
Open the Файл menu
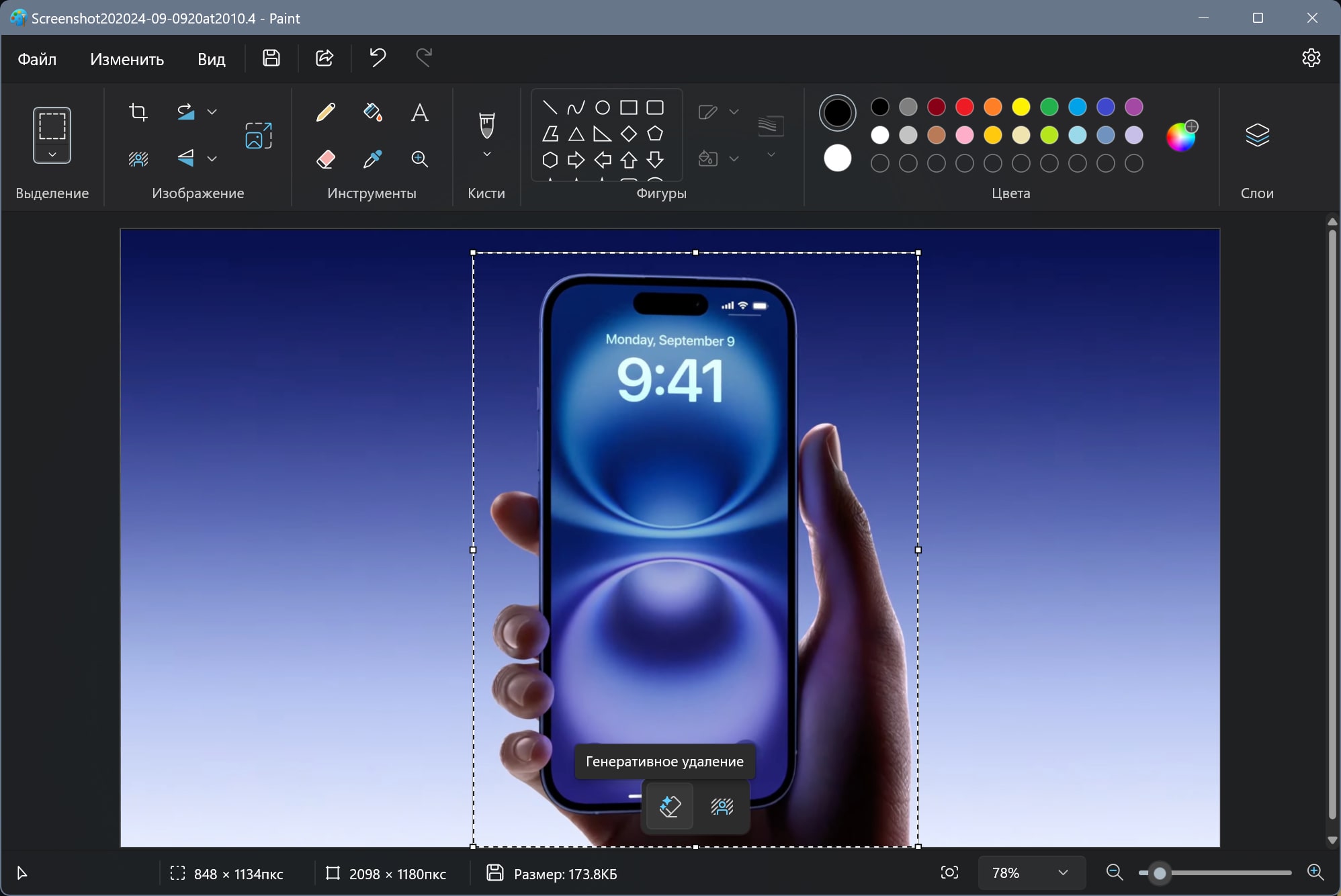[x=37, y=59]
